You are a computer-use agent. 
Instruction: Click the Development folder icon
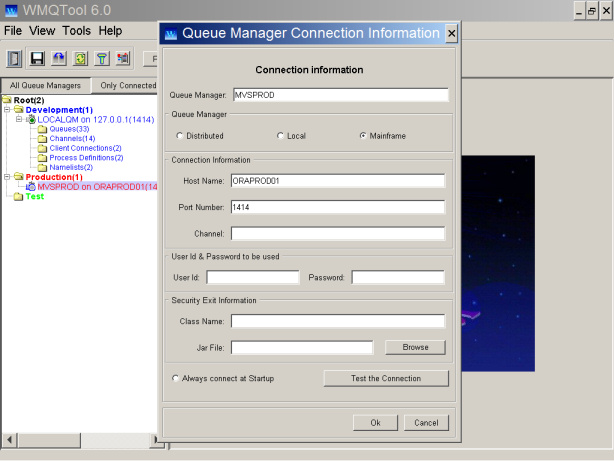[19, 110]
